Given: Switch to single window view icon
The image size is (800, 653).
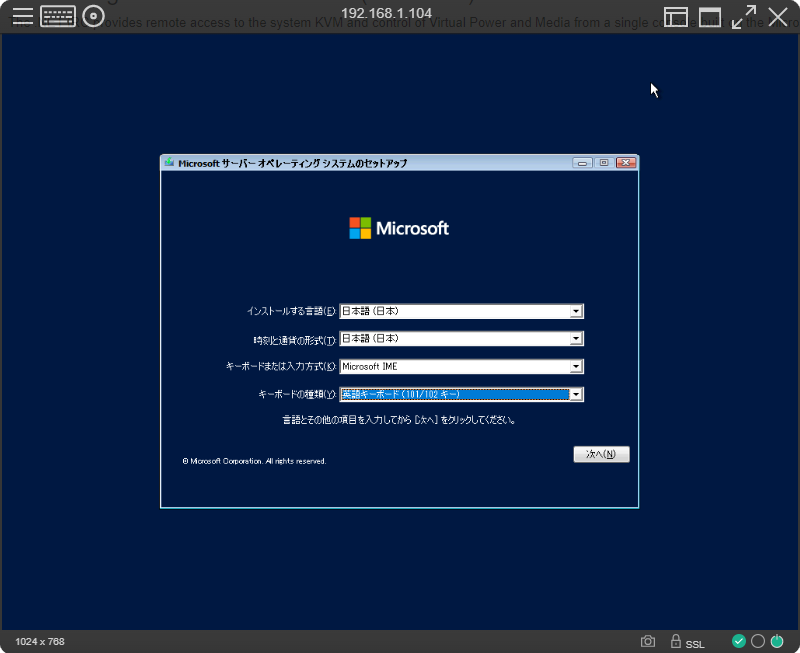Looking at the screenshot, I should 710,17.
